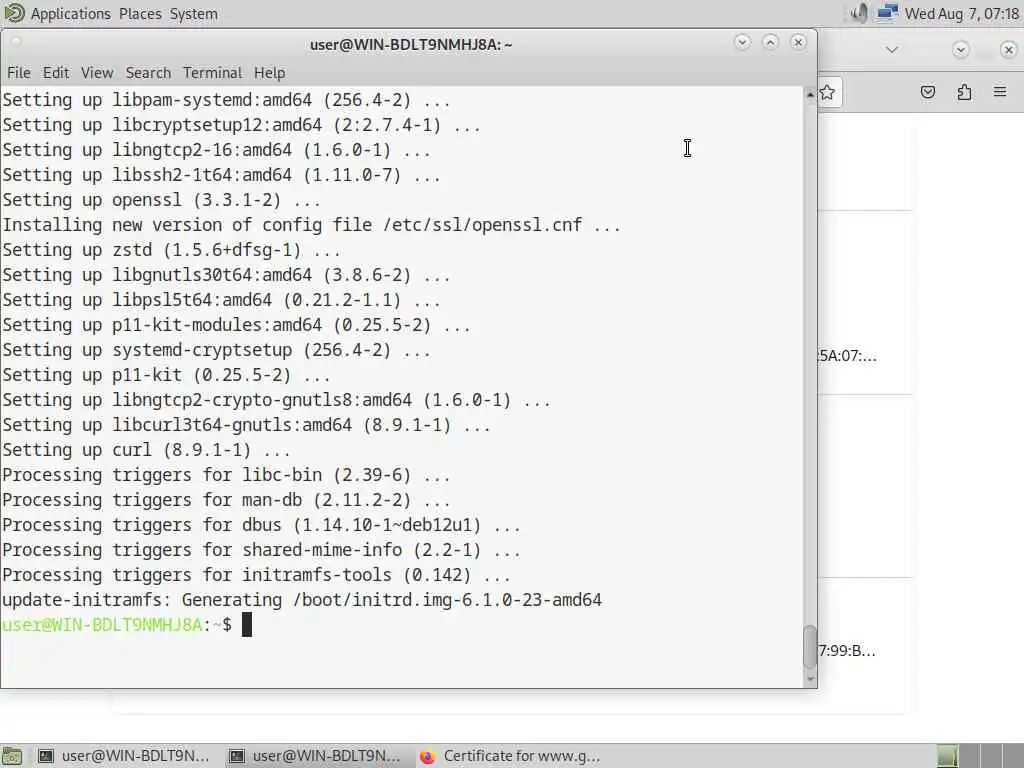Bookmark page with Firefox star icon

pos(827,92)
